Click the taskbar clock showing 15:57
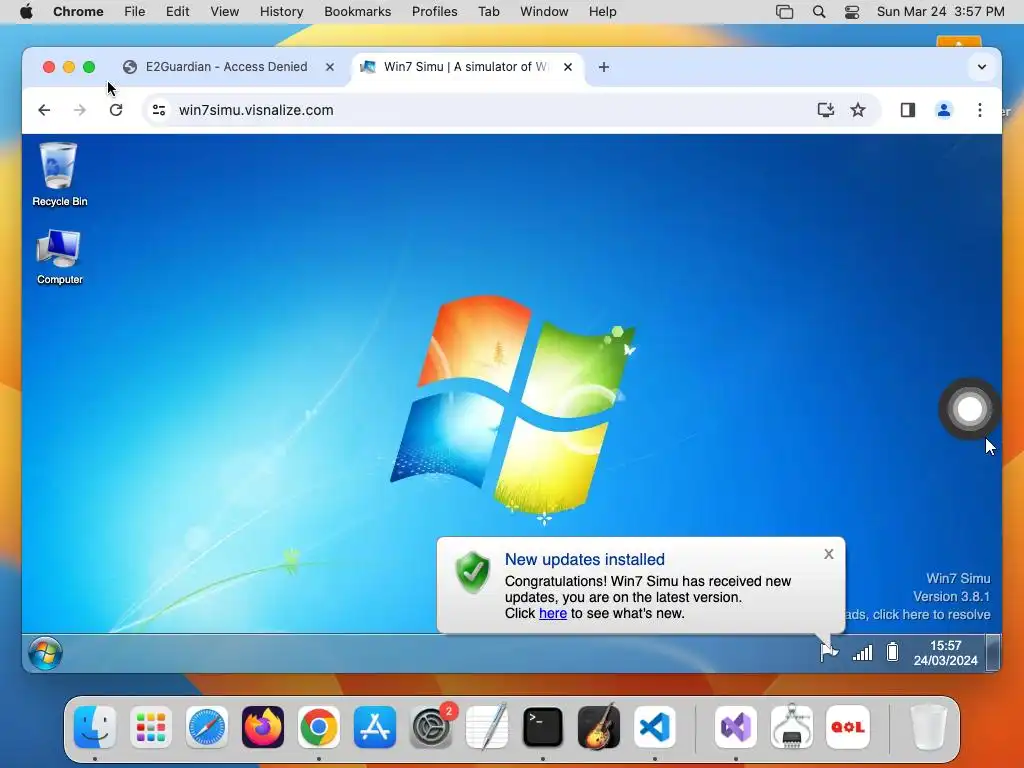1024x768 pixels. coord(945,653)
